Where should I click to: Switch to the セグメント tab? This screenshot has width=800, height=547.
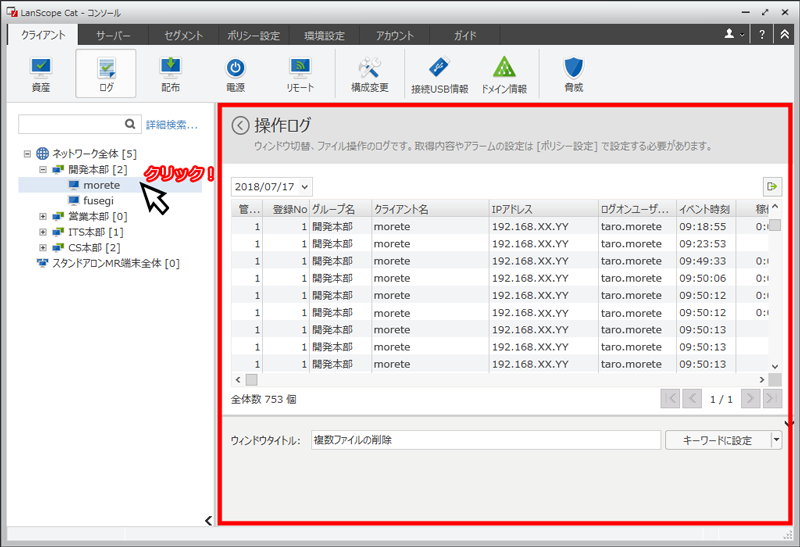pos(183,36)
